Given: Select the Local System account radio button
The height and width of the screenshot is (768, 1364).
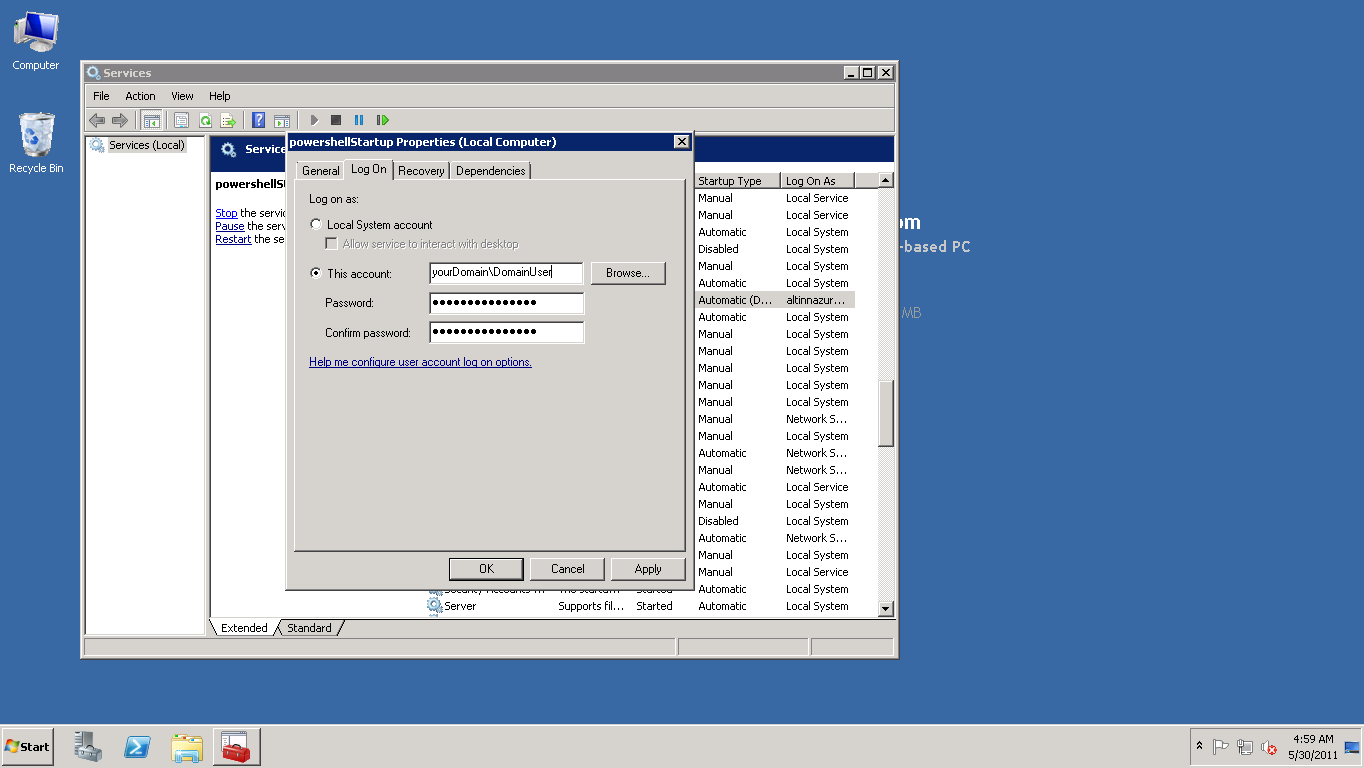Looking at the screenshot, I should pyautogui.click(x=316, y=225).
